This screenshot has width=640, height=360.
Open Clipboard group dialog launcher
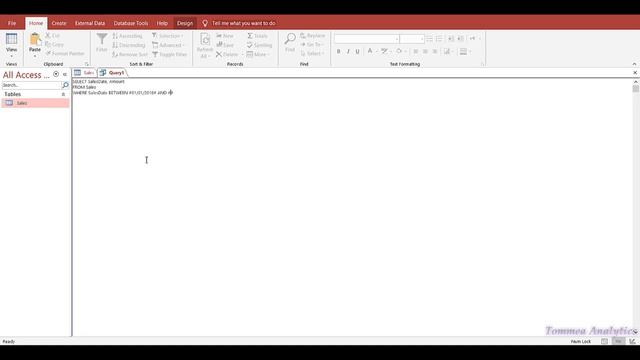pyautogui.click(x=87, y=64)
